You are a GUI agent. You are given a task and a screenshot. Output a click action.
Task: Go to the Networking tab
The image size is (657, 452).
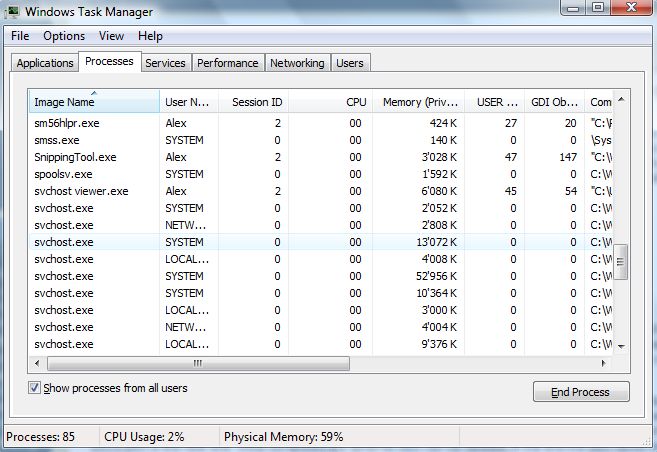coord(297,63)
